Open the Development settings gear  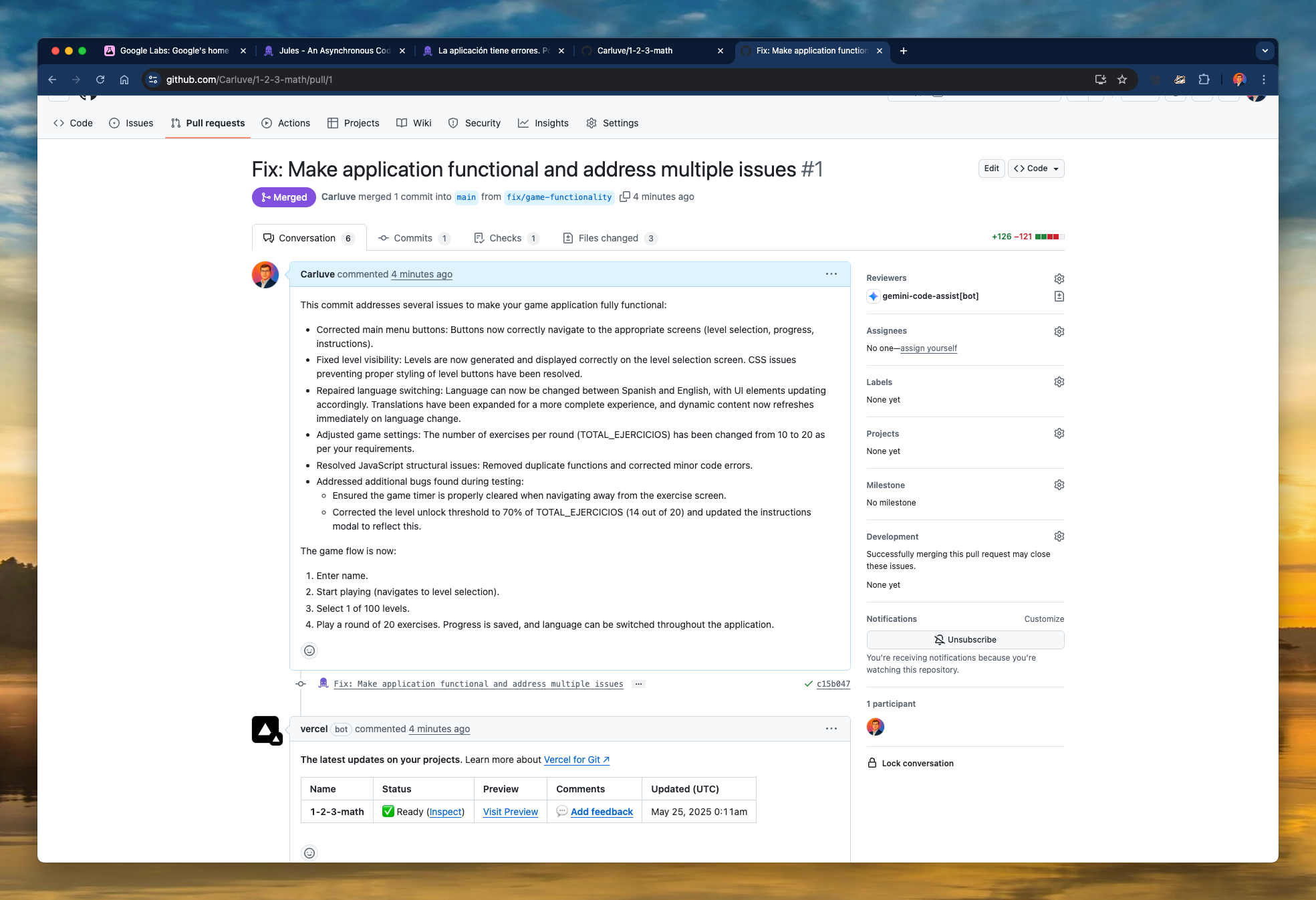[1059, 536]
